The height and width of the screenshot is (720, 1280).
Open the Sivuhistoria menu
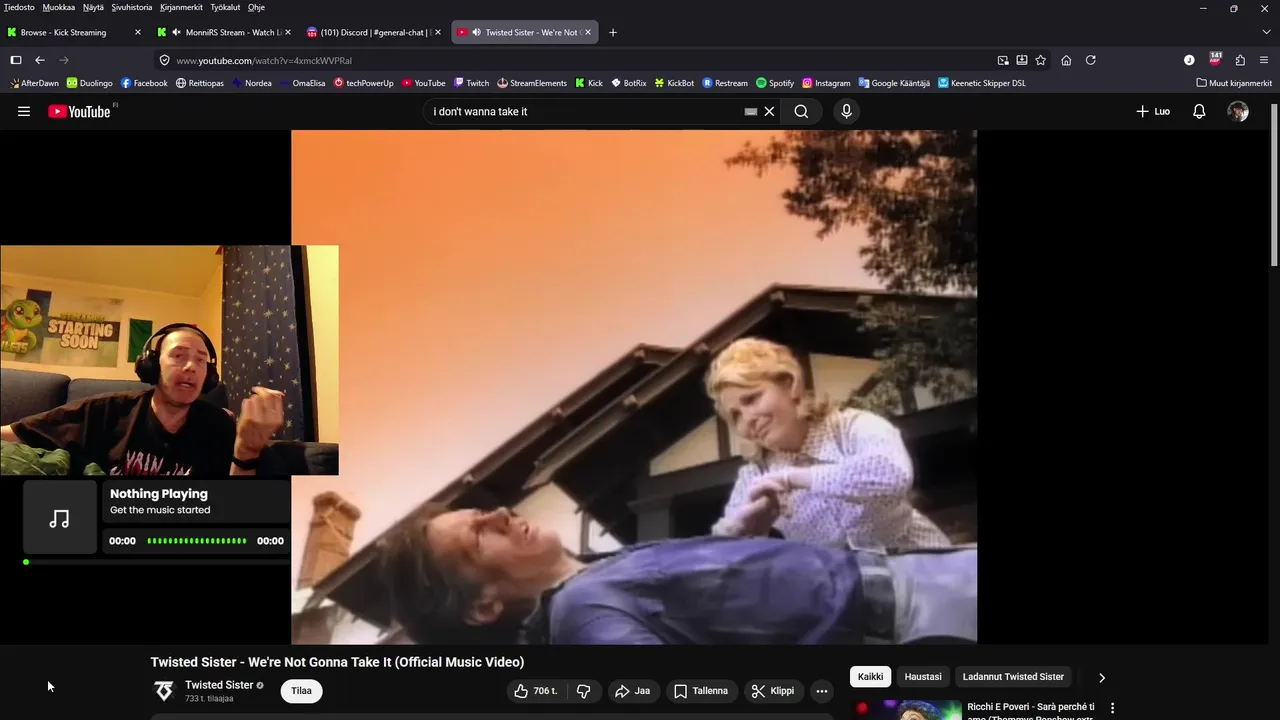point(132,7)
